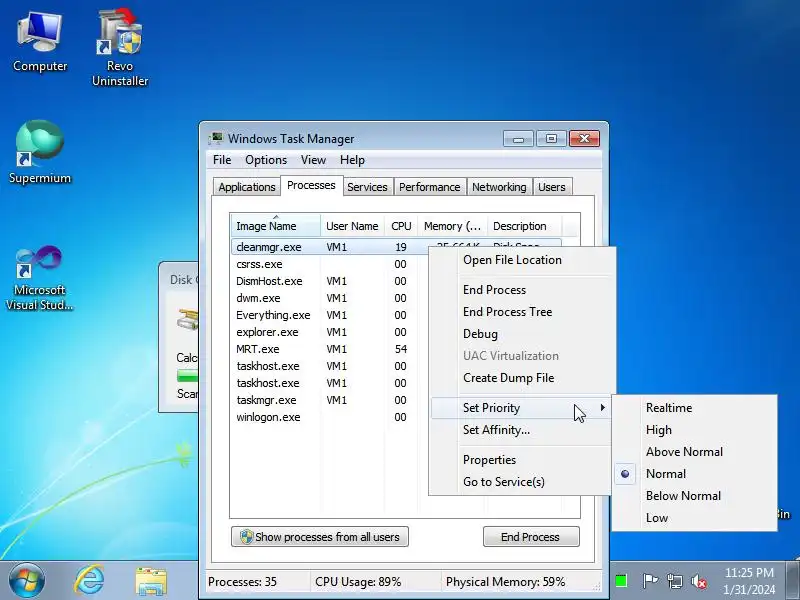Viewport: 800px width, 600px height.
Task: Open the View menu
Action: coord(313,160)
